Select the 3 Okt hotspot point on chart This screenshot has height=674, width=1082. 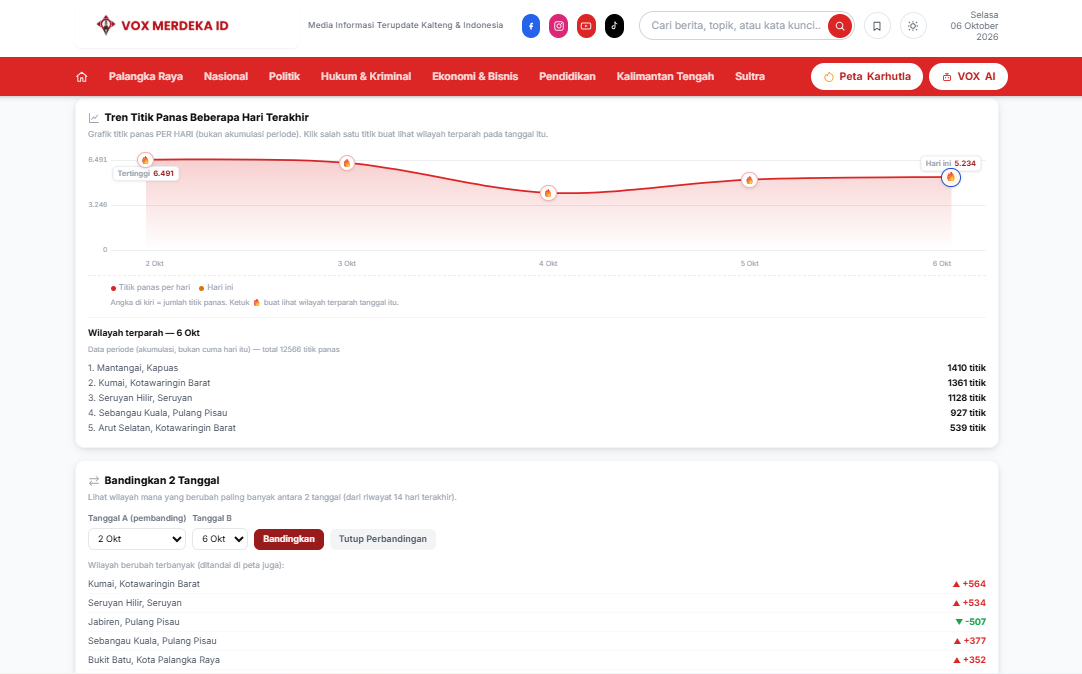pos(347,163)
